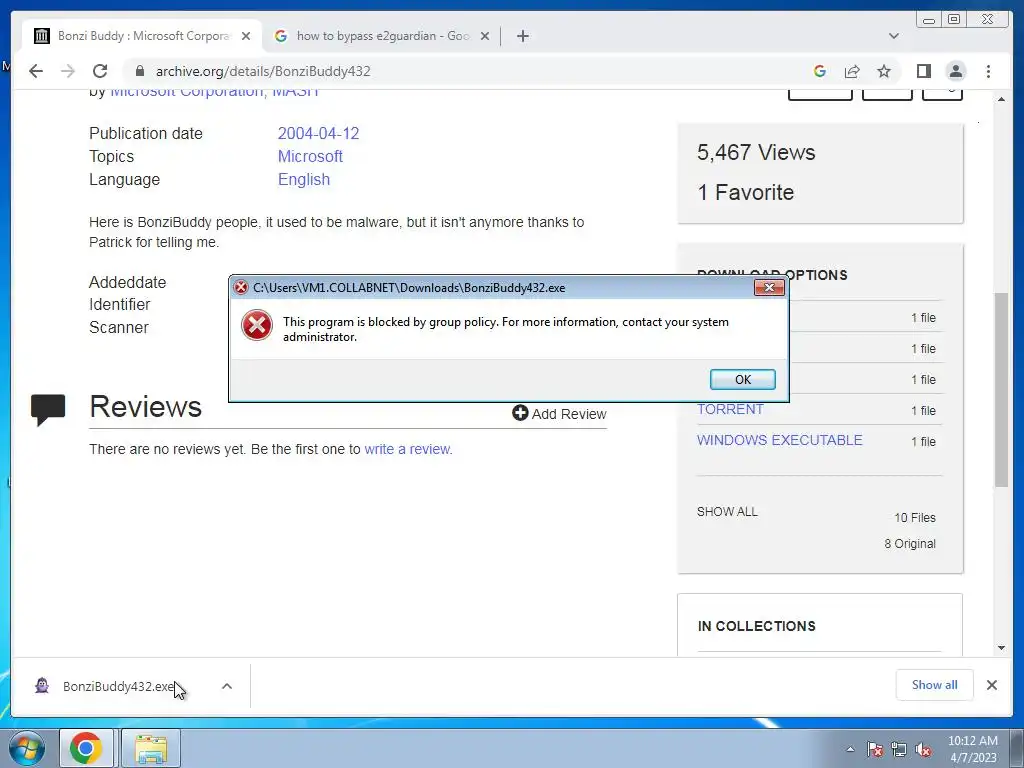Open Chrome three-dot menu
This screenshot has height=768, width=1024.
(x=988, y=71)
